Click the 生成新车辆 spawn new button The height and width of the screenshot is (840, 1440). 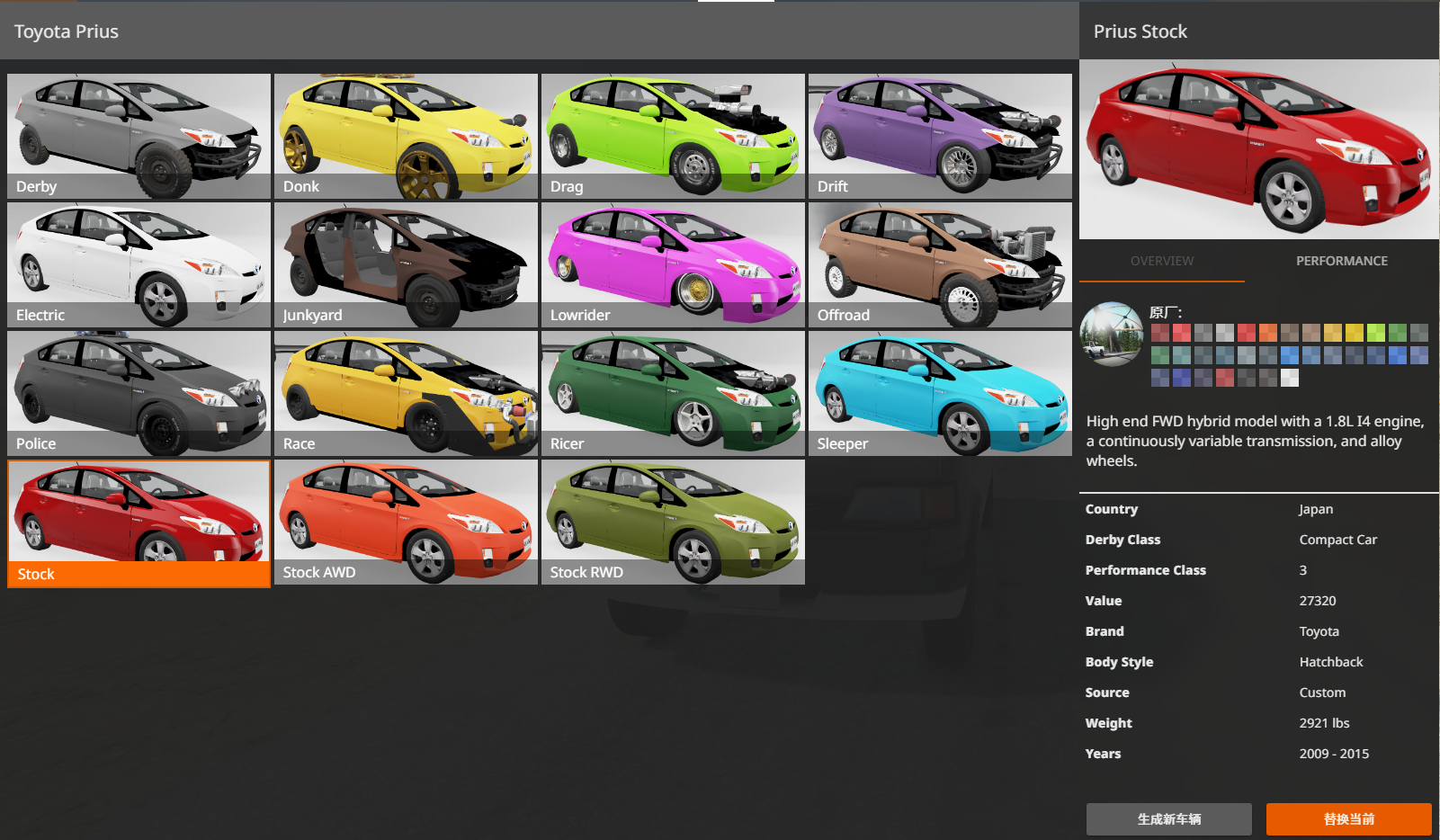point(1169,819)
